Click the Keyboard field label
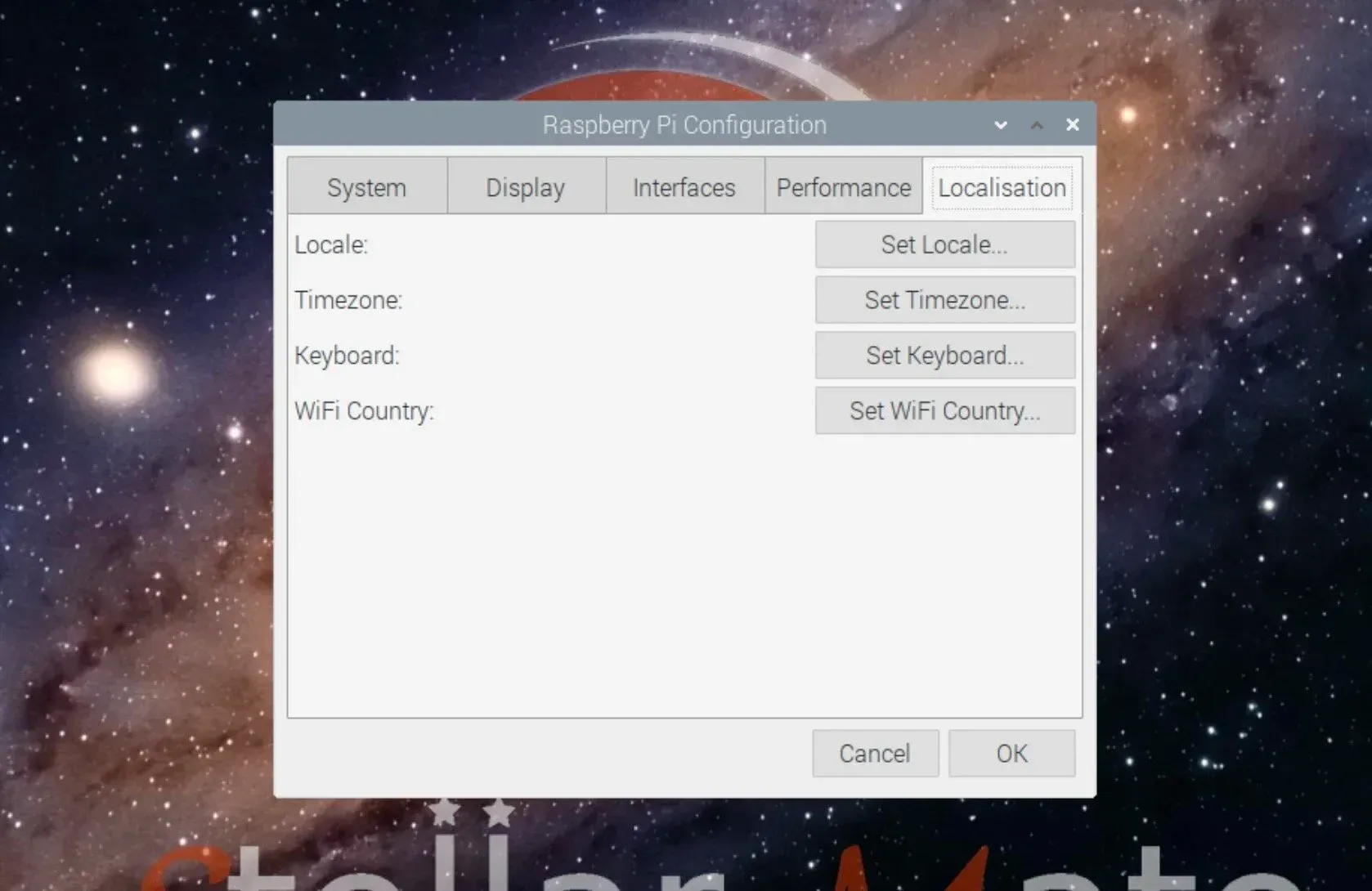The height and width of the screenshot is (891, 1372). (347, 355)
